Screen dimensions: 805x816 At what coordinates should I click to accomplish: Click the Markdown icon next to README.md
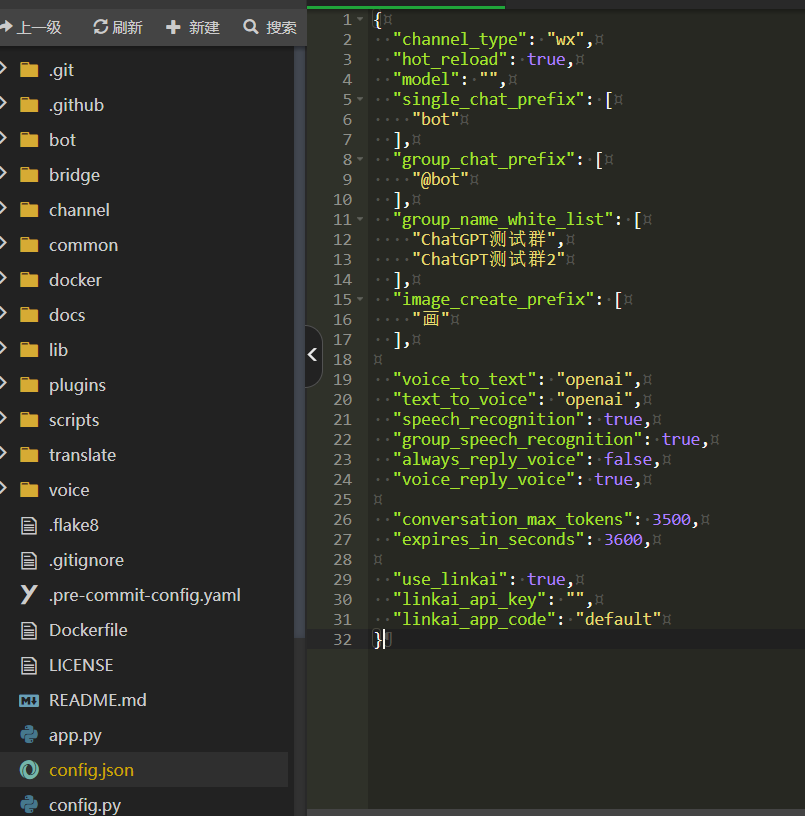click(x=29, y=700)
